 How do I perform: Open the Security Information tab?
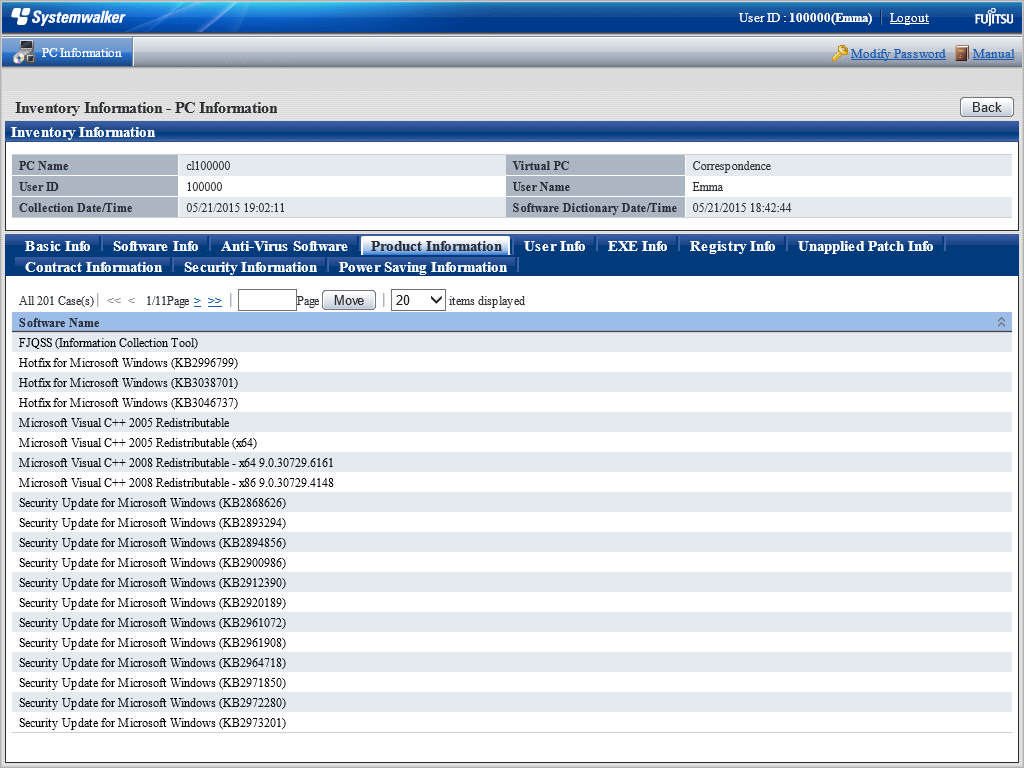pos(250,267)
